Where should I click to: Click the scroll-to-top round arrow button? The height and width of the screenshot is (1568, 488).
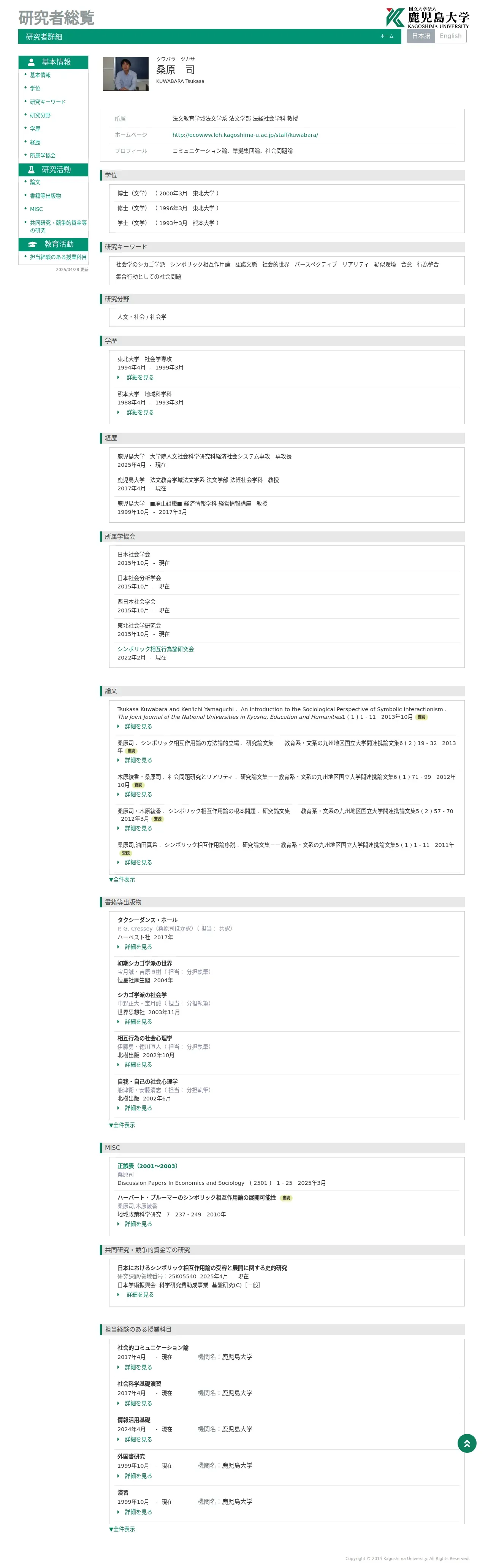[467, 1443]
